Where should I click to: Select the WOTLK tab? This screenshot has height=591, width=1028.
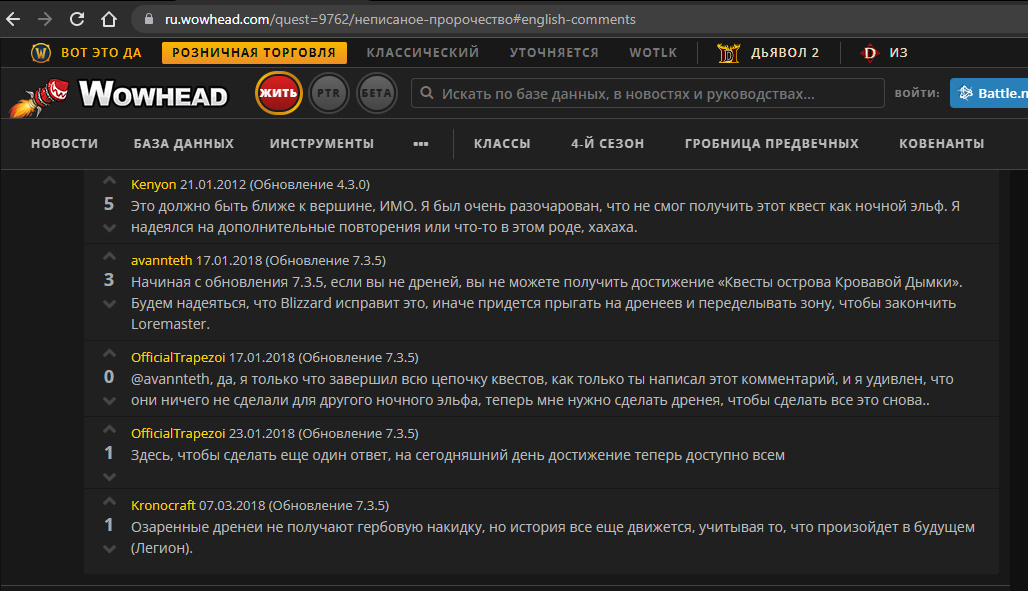coord(652,53)
